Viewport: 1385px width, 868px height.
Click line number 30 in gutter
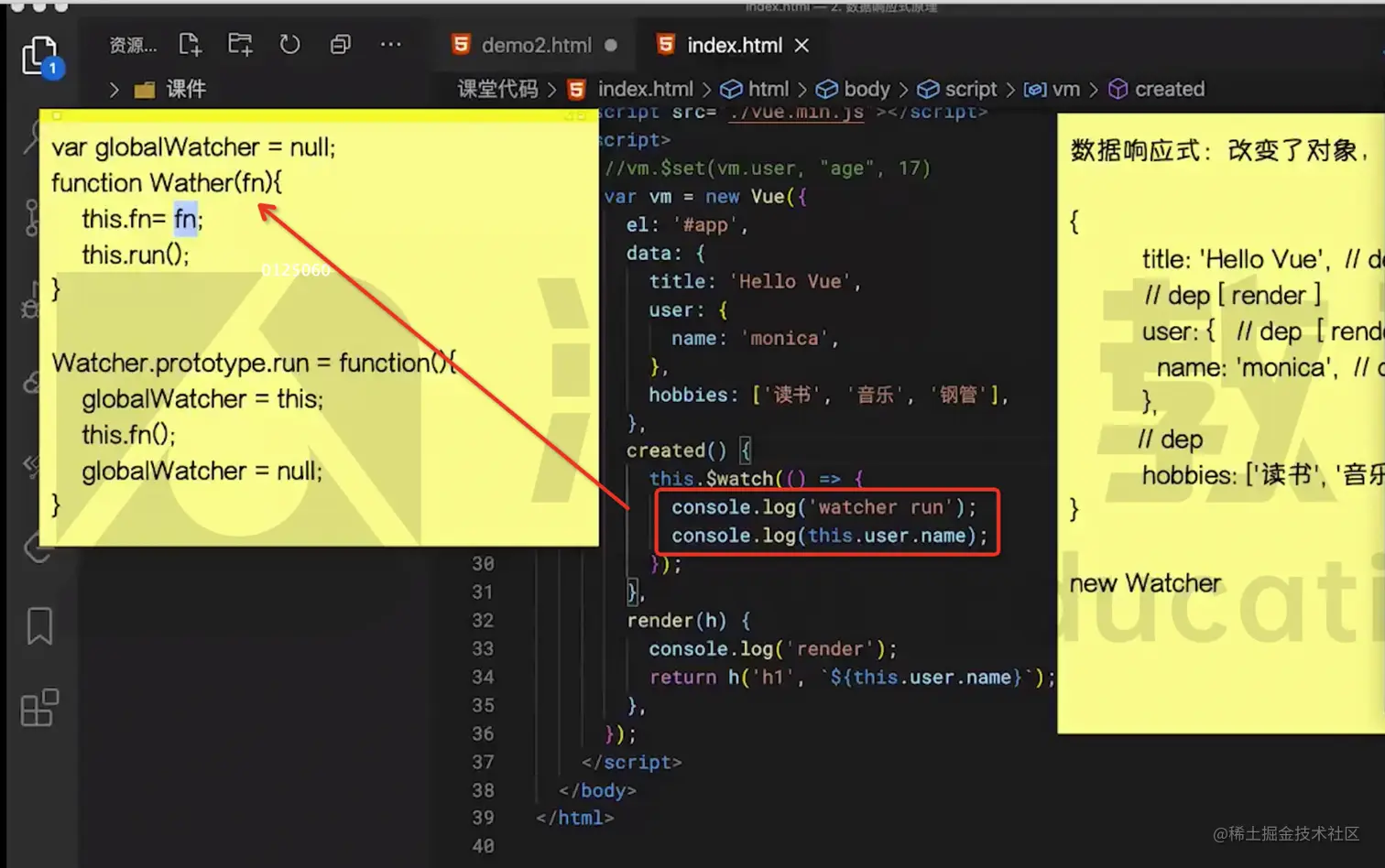coord(483,564)
